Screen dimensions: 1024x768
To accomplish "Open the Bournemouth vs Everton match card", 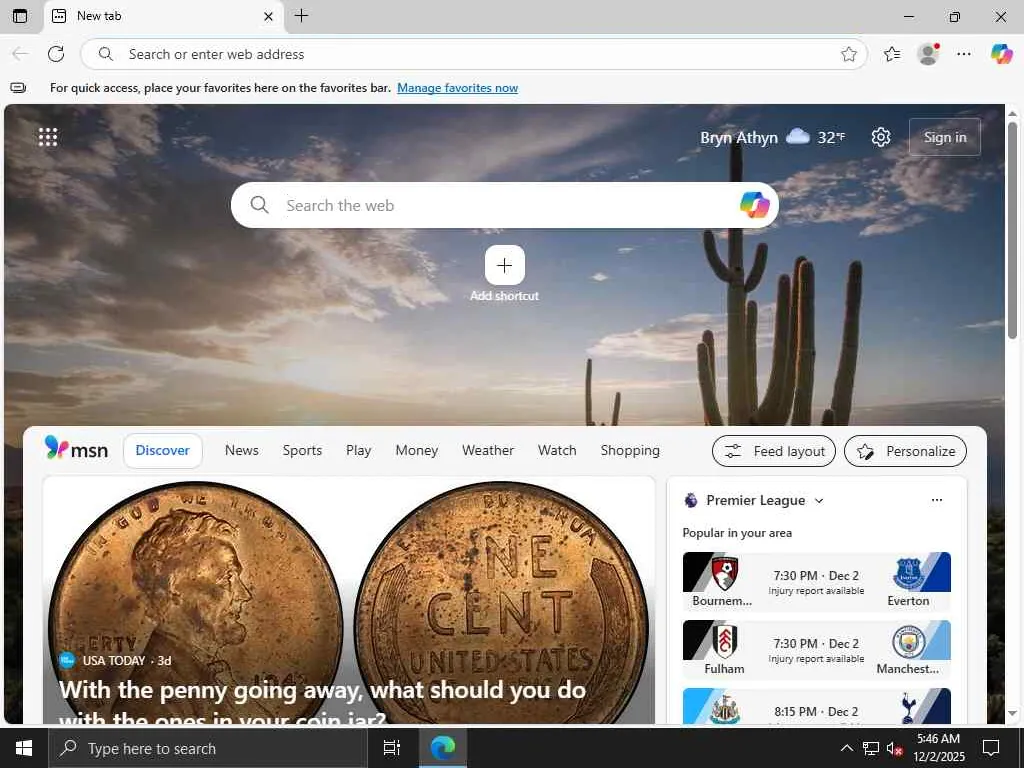I will [816, 581].
